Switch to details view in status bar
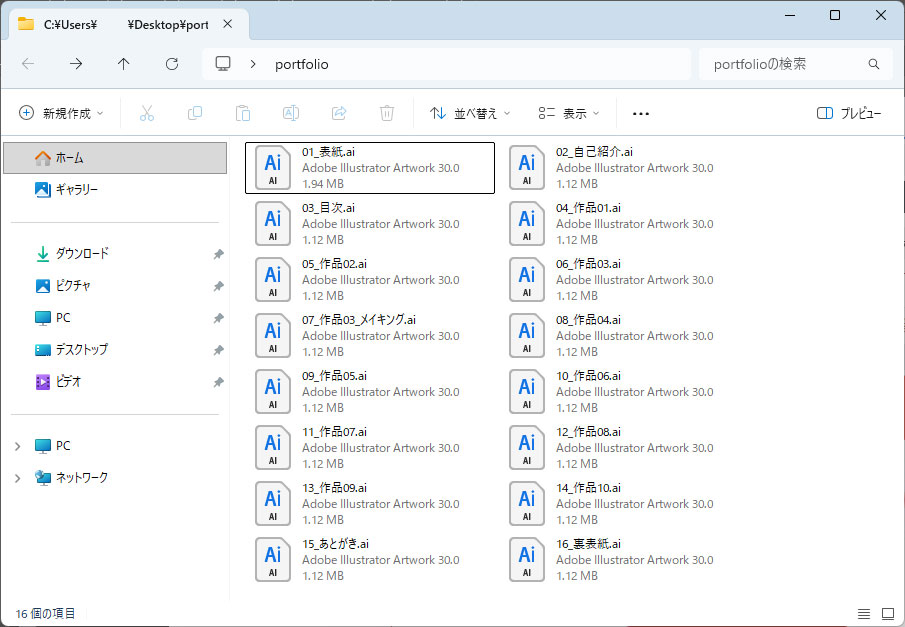The width and height of the screenshot is (905, 627). (863, 613)
